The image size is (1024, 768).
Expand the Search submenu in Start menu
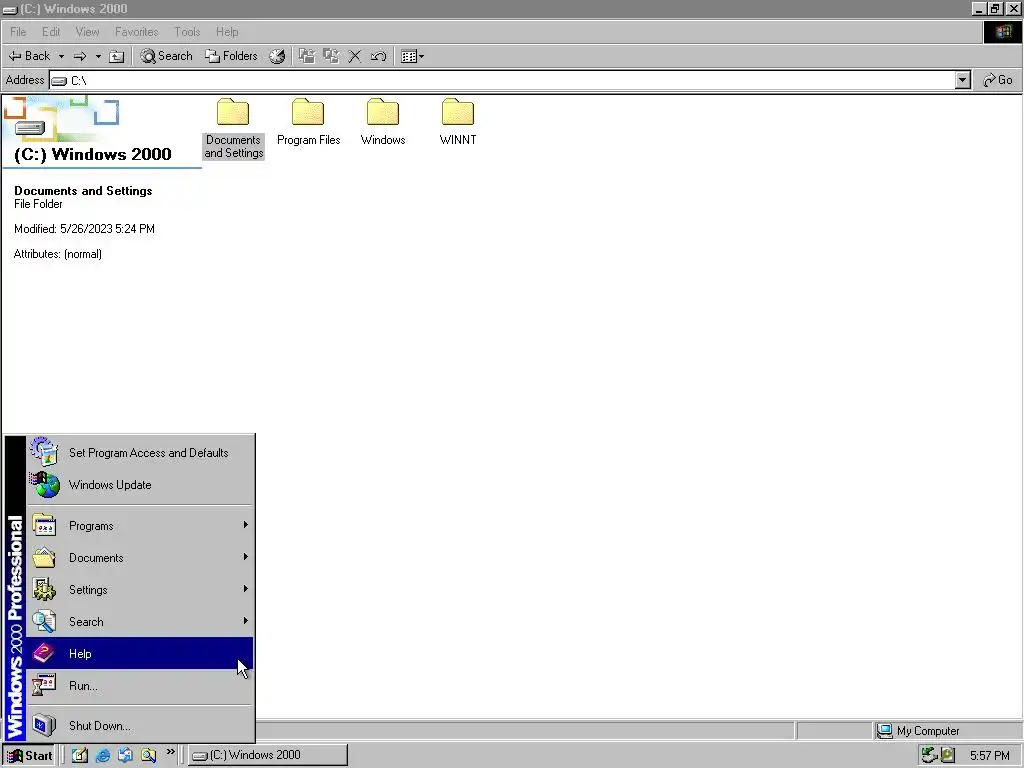pos(140,622)
